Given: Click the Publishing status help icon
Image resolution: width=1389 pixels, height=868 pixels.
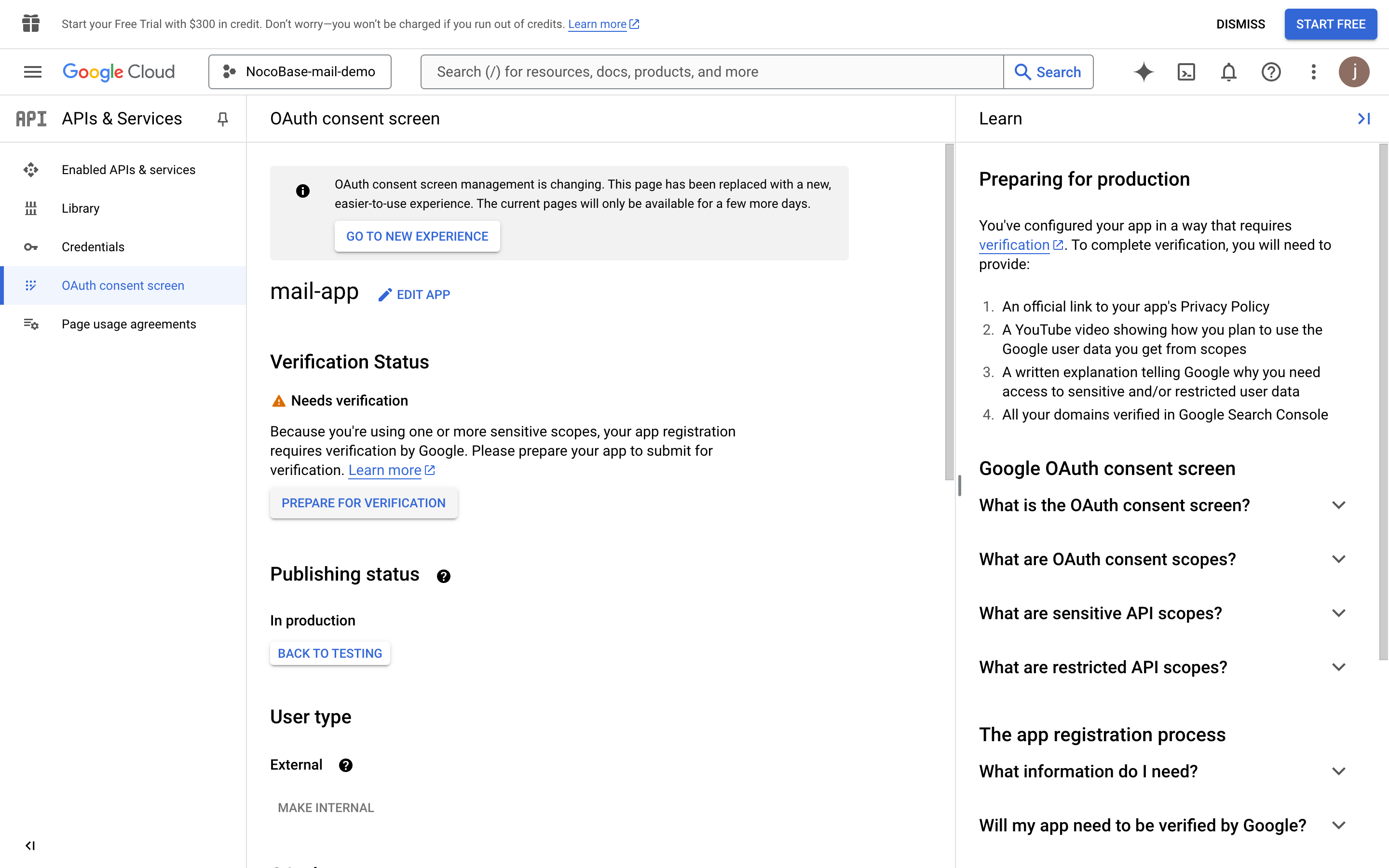Looking at the screenshot, I should click(443, 576).
